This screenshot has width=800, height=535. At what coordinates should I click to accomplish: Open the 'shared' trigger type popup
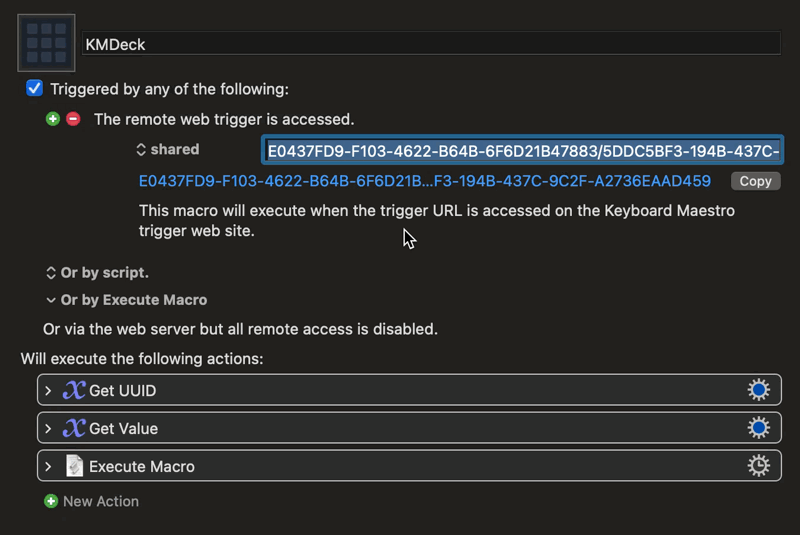coord(168,149)
